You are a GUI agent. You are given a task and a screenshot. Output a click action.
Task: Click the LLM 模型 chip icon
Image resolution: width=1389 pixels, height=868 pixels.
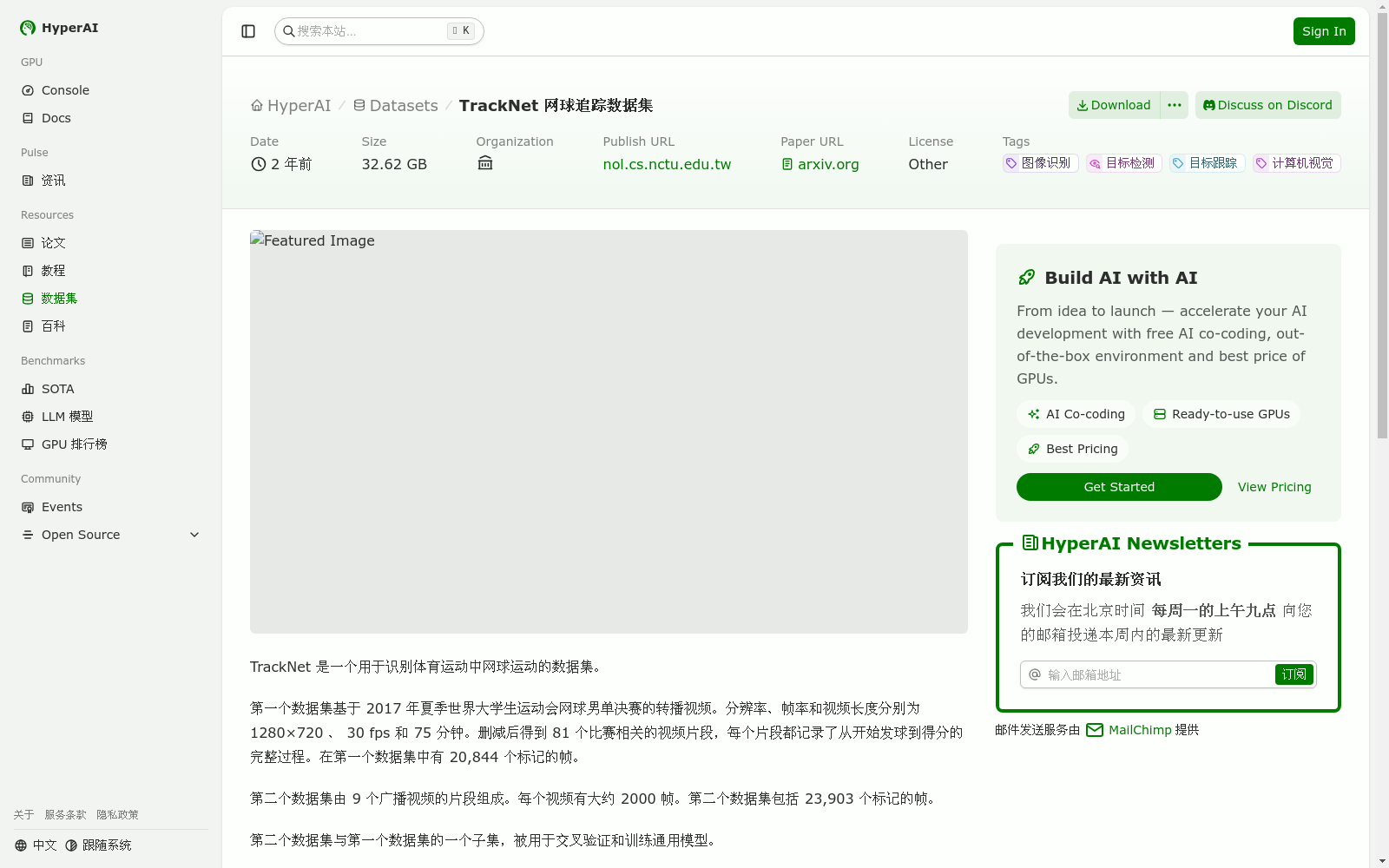28,417
